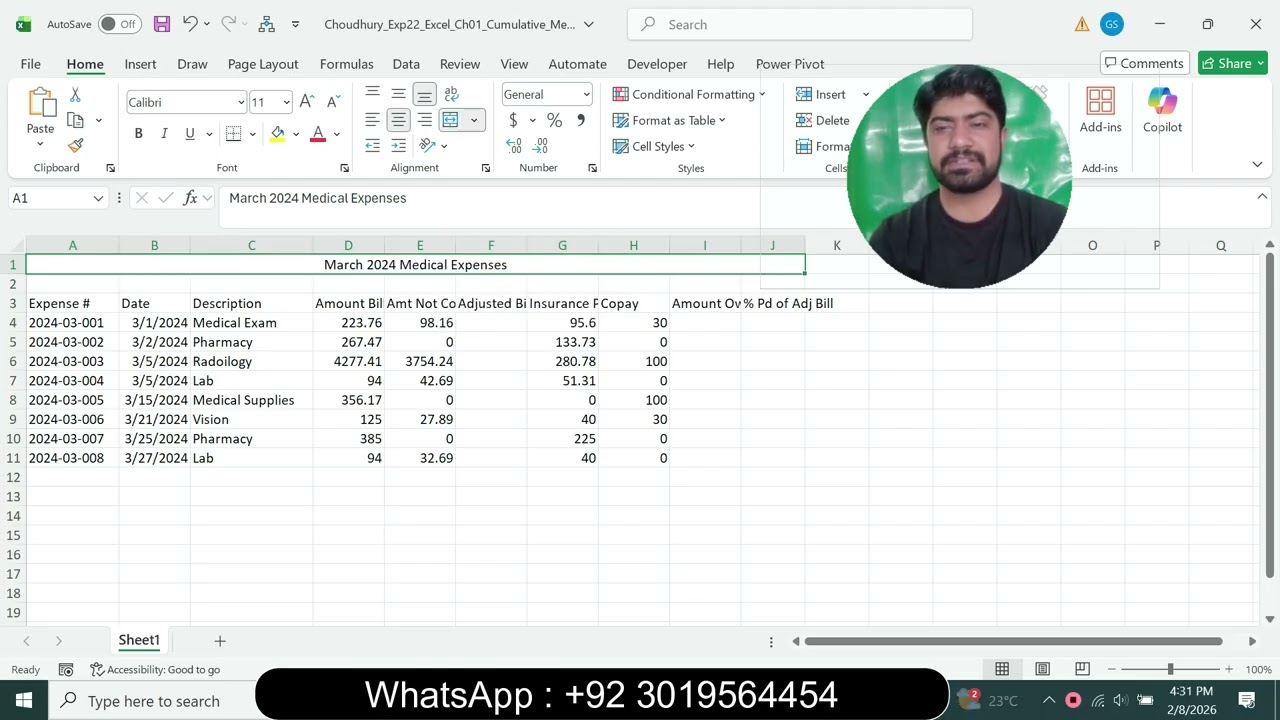Switch to the Data tab
Image resolution: width=1280 pixels, height=720 pixels.
tap(406, 64)
